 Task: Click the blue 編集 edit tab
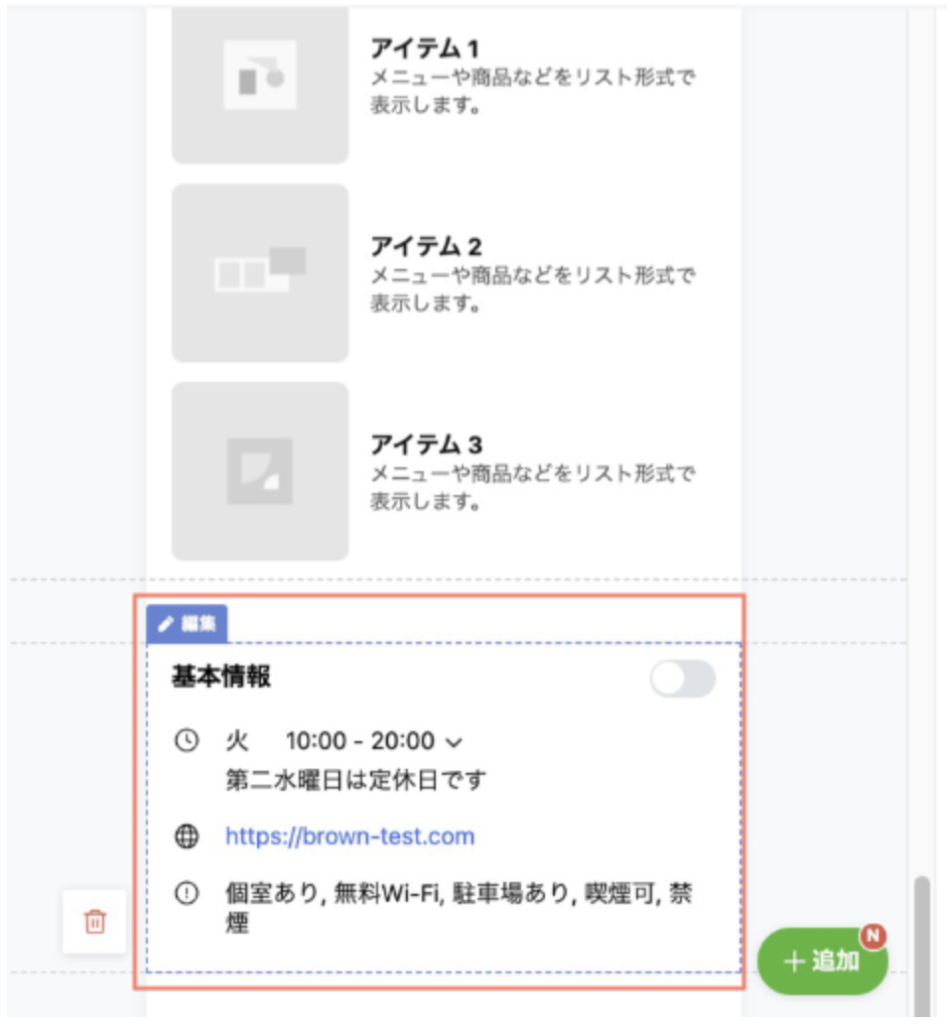(187, 625)
